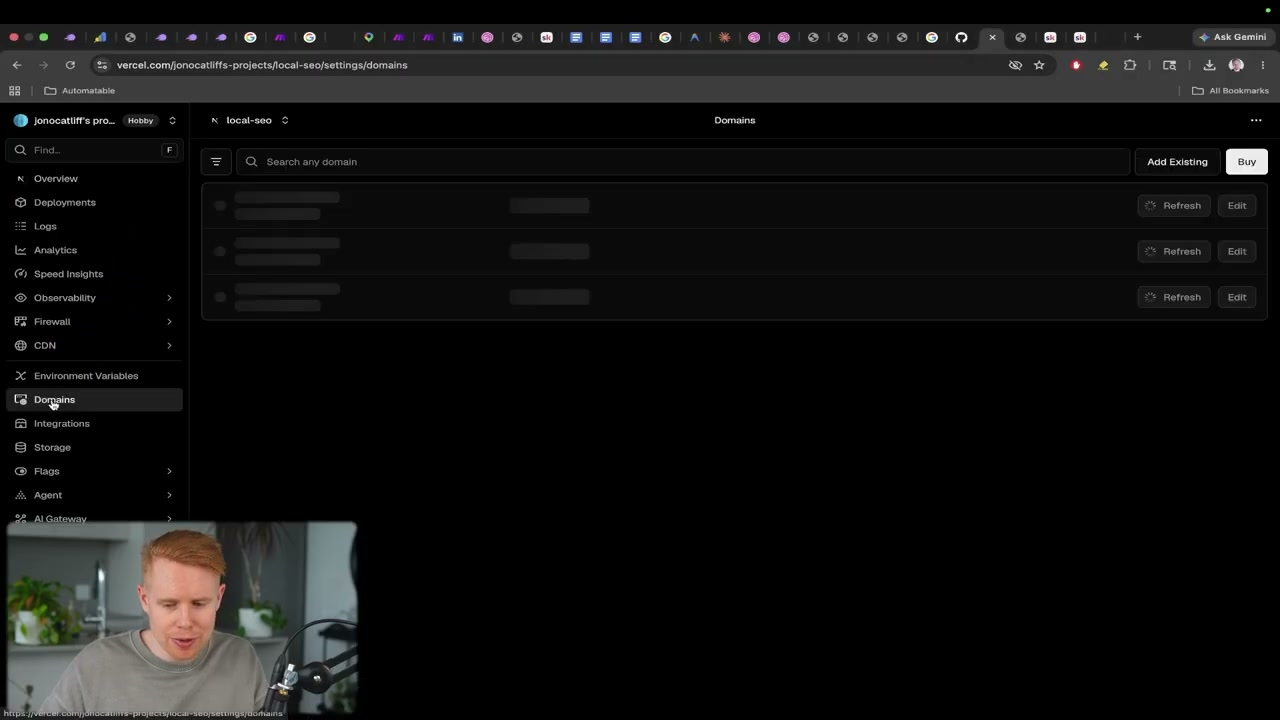
Task: Reload the current page
Action: [70, 65]
